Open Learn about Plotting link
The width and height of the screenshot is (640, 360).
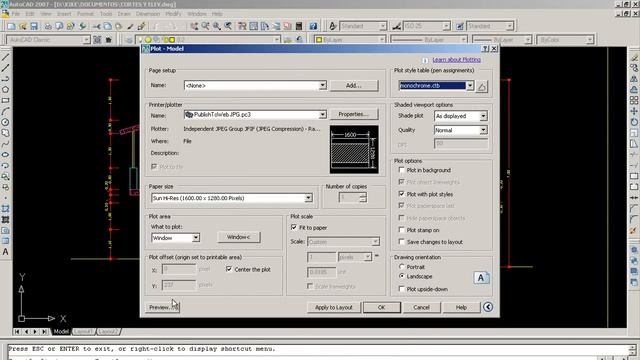(456, 60)
